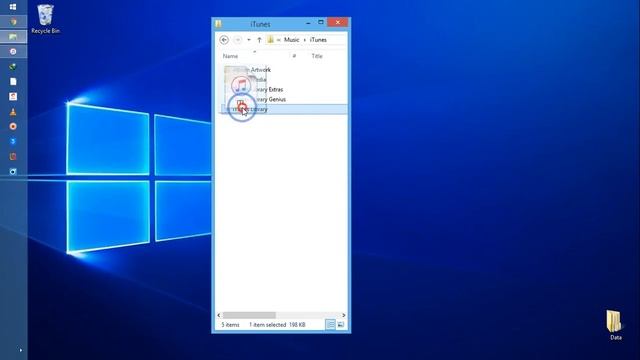Open the chevron between Music and iTunes
640x360 pixels.
[x=304, y=40]
